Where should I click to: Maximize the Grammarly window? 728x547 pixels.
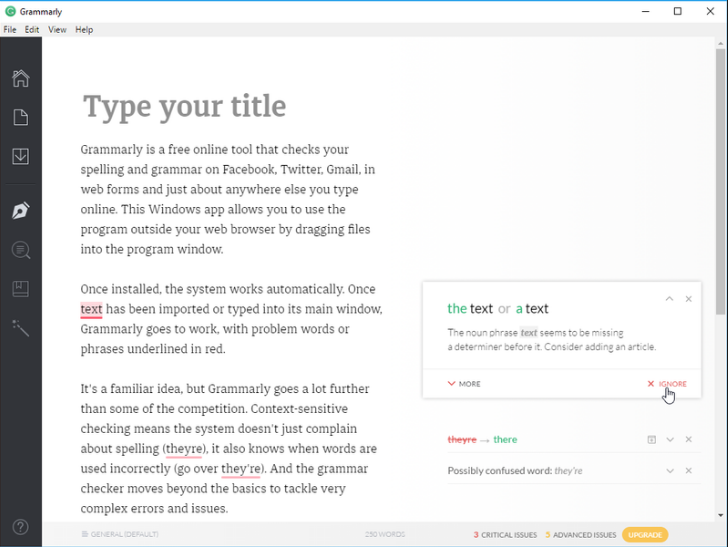click(678, 11)
